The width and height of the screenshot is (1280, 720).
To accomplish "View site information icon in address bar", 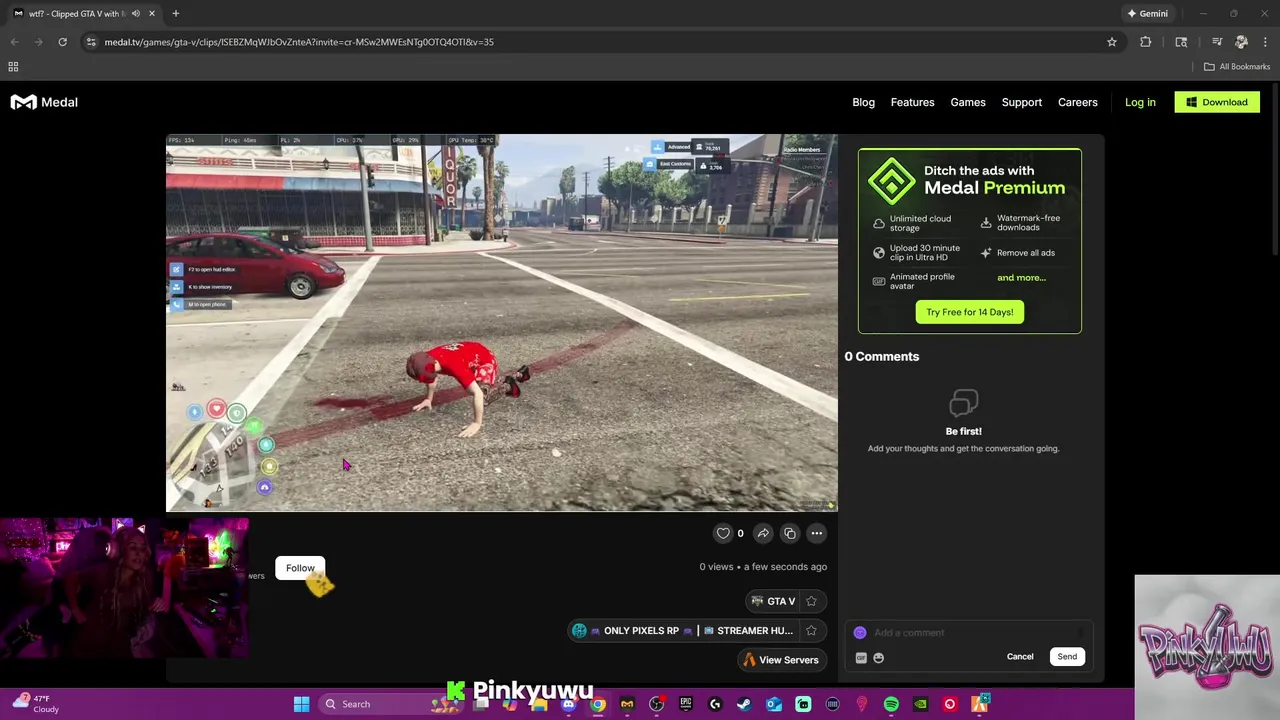I will click(91, 42).
